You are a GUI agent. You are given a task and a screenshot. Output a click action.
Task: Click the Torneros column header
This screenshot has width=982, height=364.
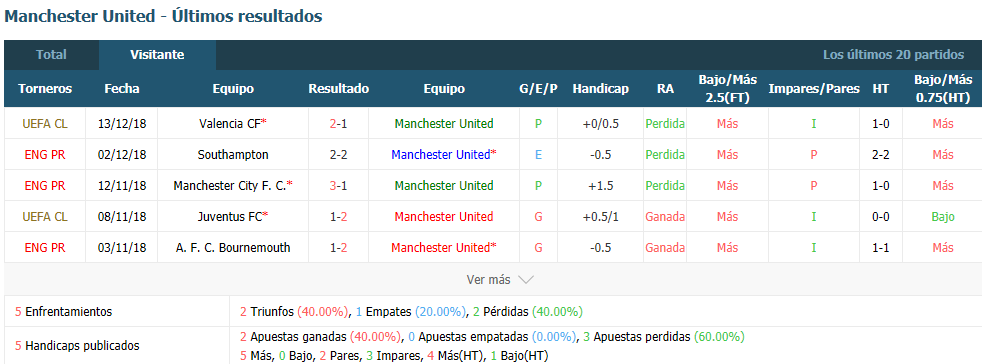coord(45,89)
